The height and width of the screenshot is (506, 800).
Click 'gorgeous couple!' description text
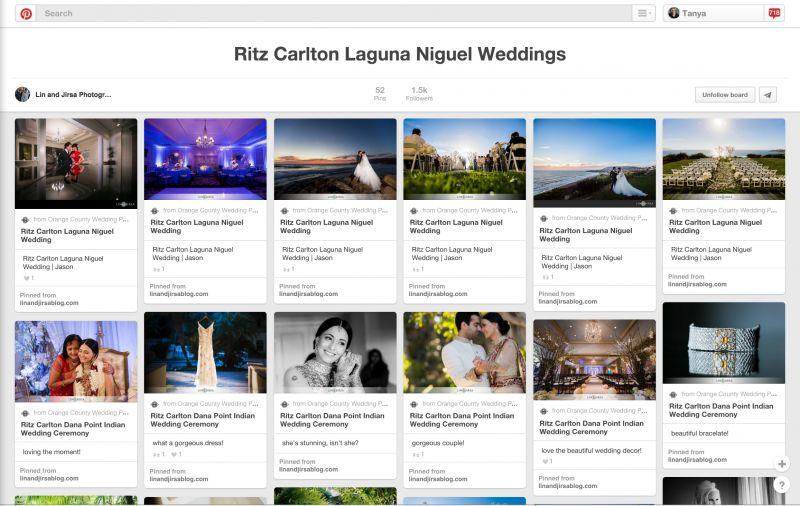pyautogui.click(x=438, y=443)
